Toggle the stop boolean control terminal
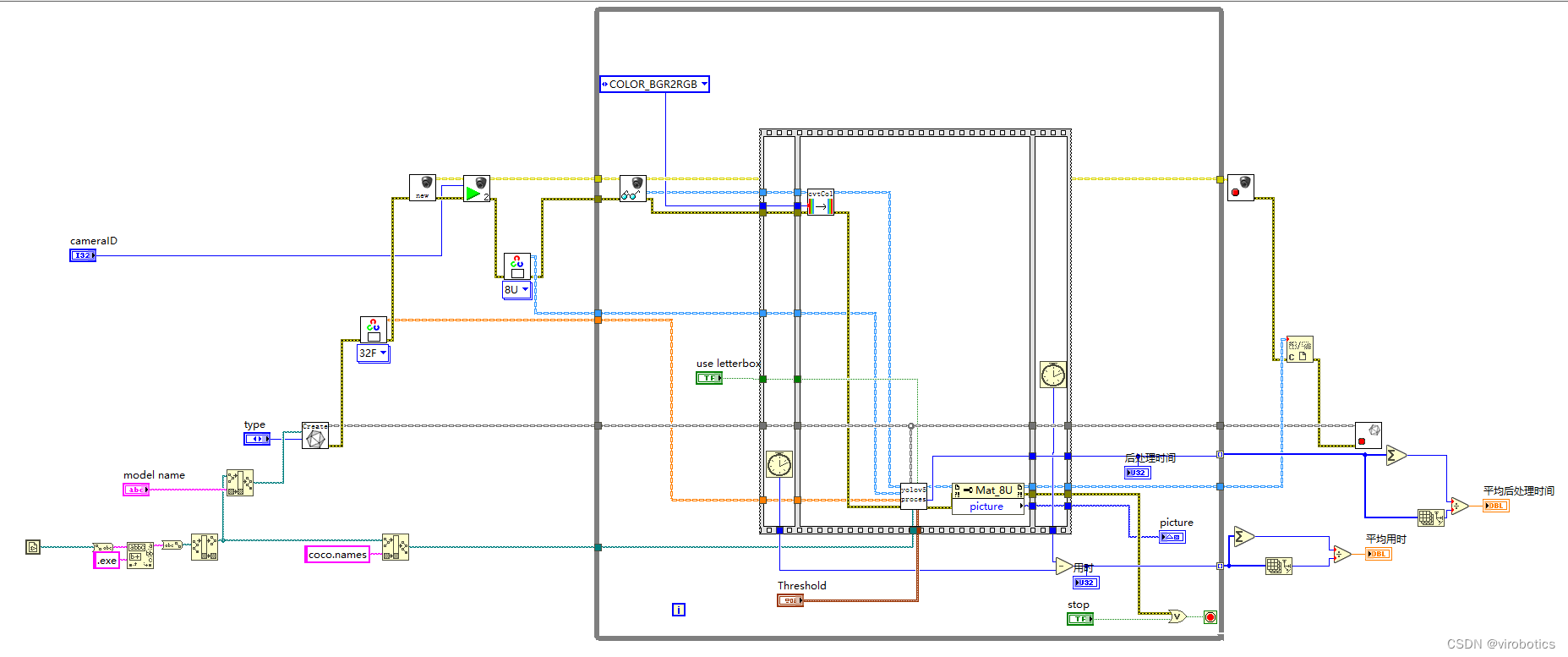Viewport: 1568px width, 657px height. tap(1080, 619)
